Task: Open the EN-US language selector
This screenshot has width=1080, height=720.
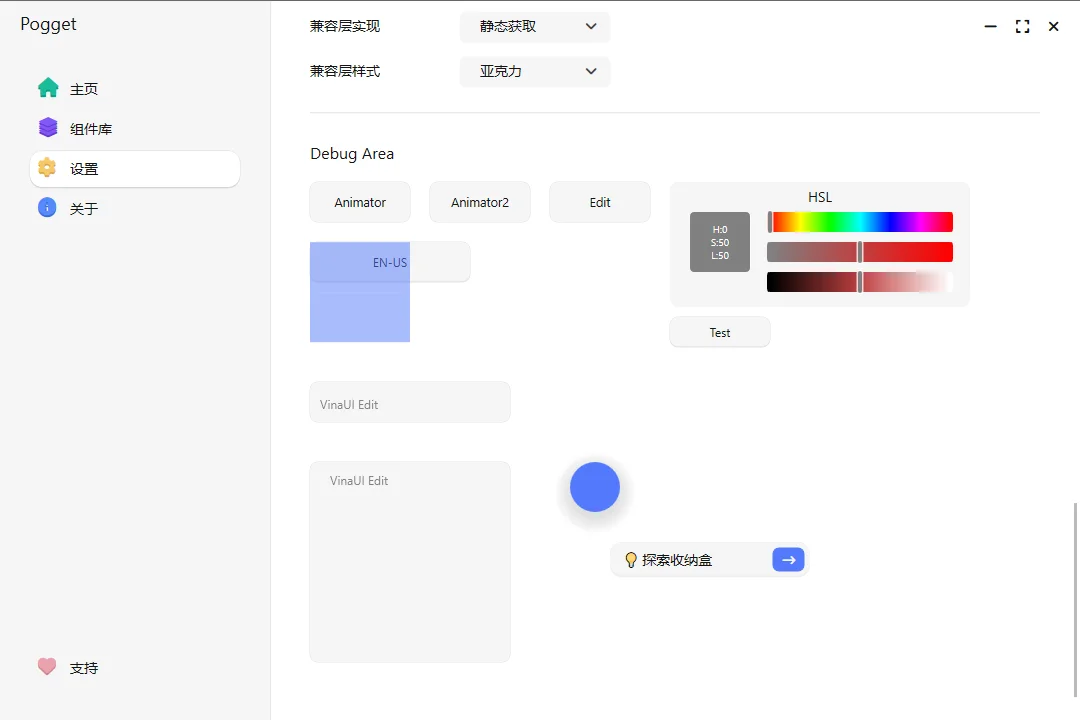Action: [x=390, y=262]
